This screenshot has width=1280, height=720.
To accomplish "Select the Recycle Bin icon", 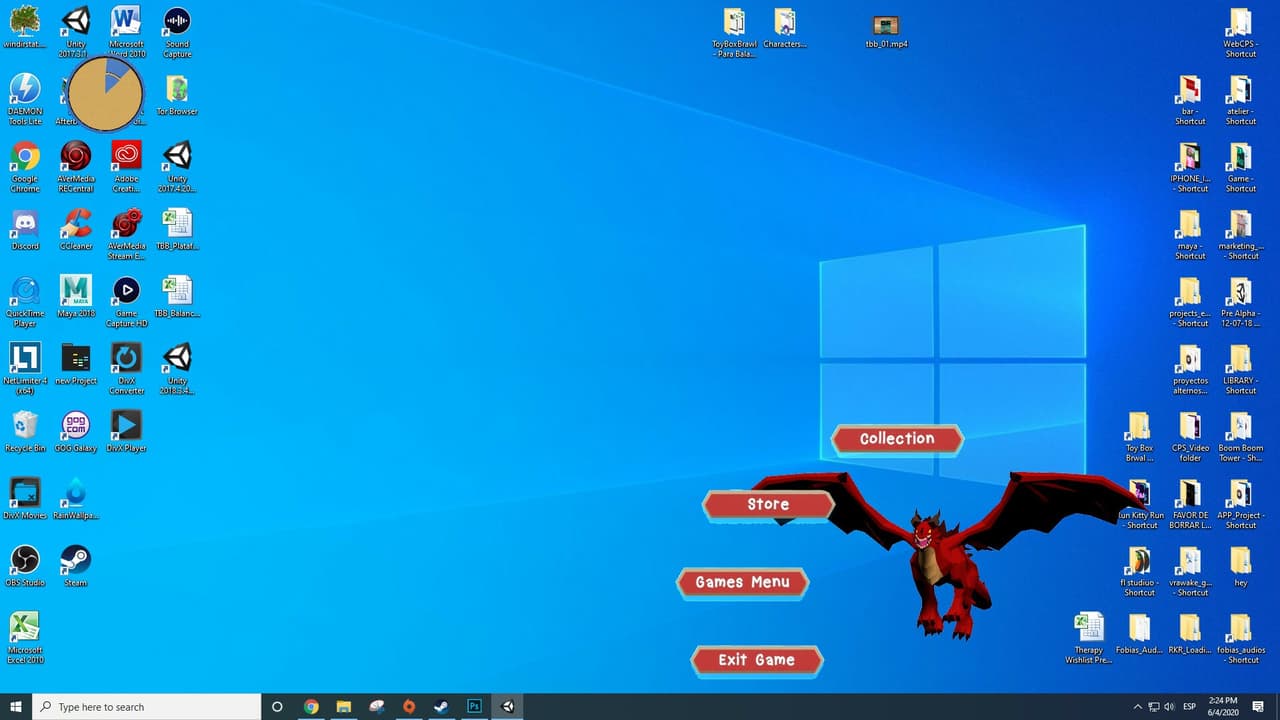I will [x=24, y=432].
